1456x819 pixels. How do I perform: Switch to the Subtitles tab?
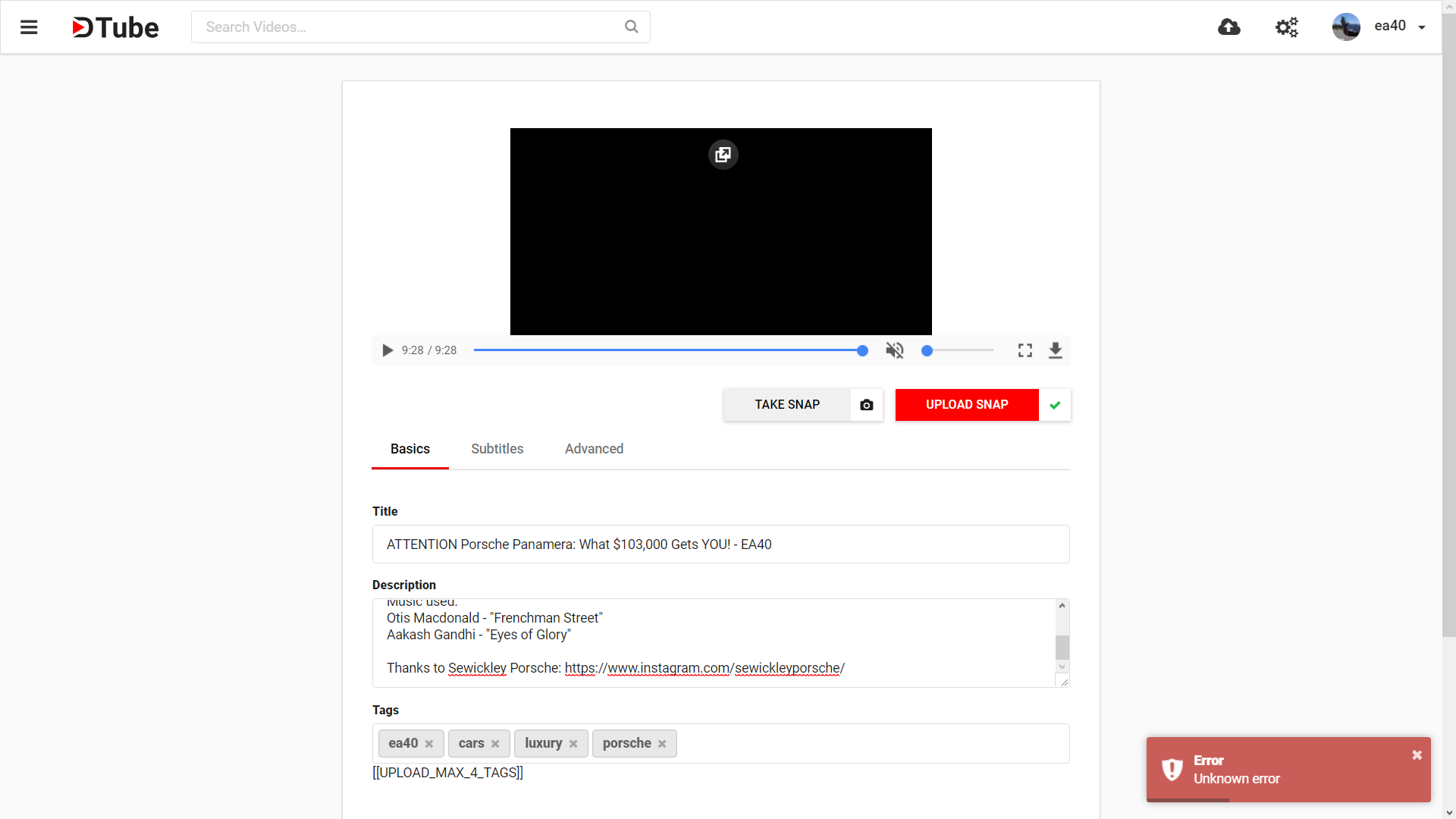497,449
